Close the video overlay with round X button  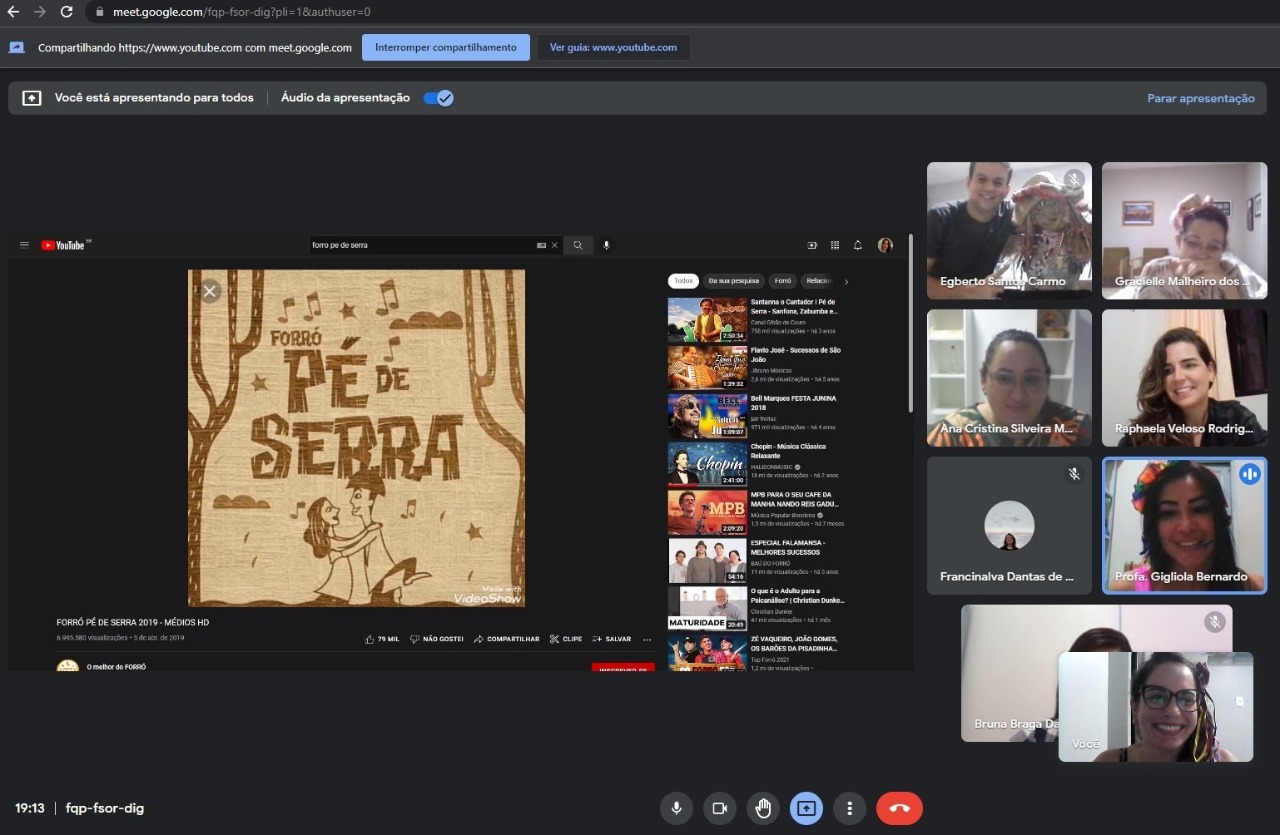[209, 291]
